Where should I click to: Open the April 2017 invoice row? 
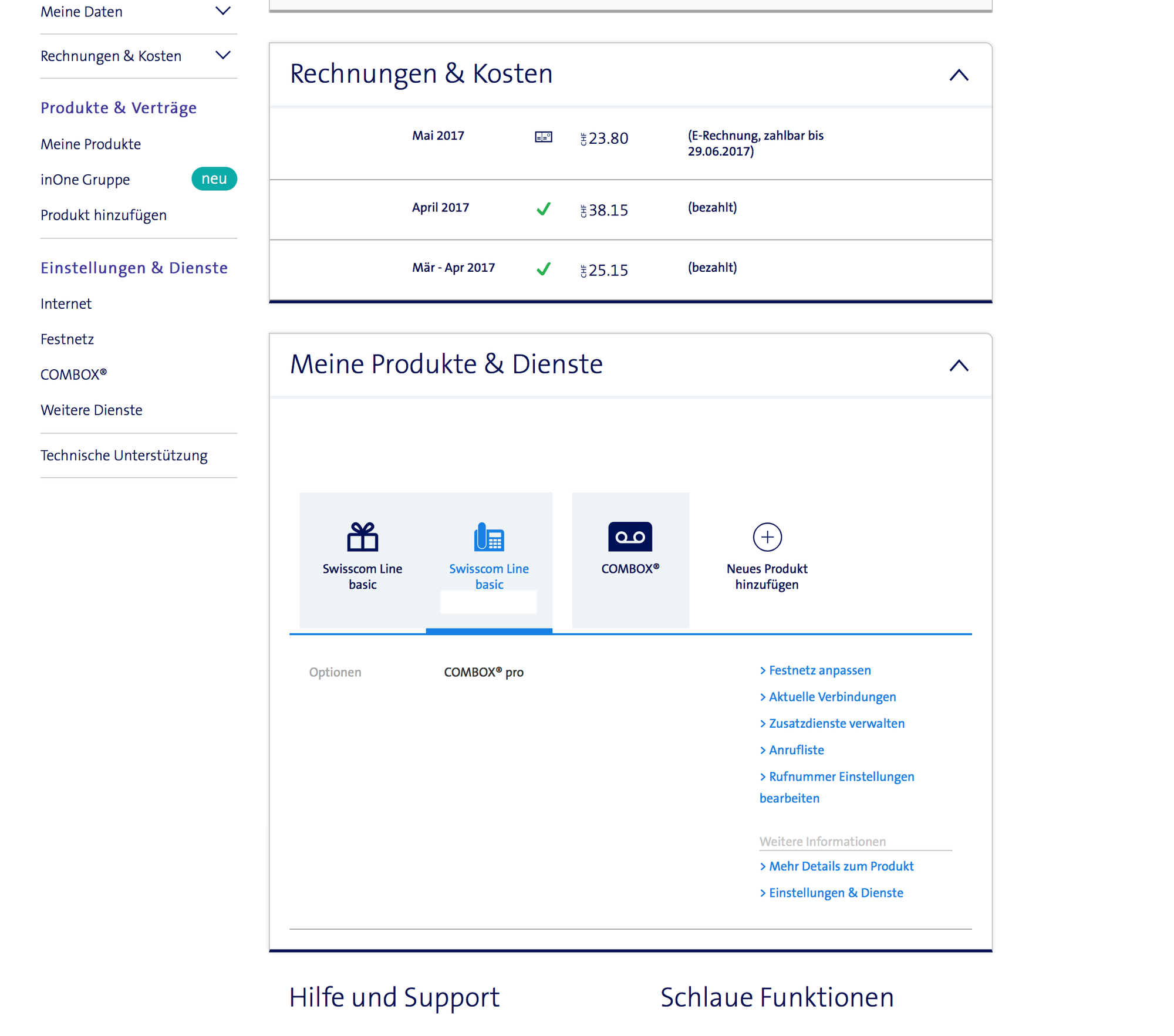tap(630, 210)
